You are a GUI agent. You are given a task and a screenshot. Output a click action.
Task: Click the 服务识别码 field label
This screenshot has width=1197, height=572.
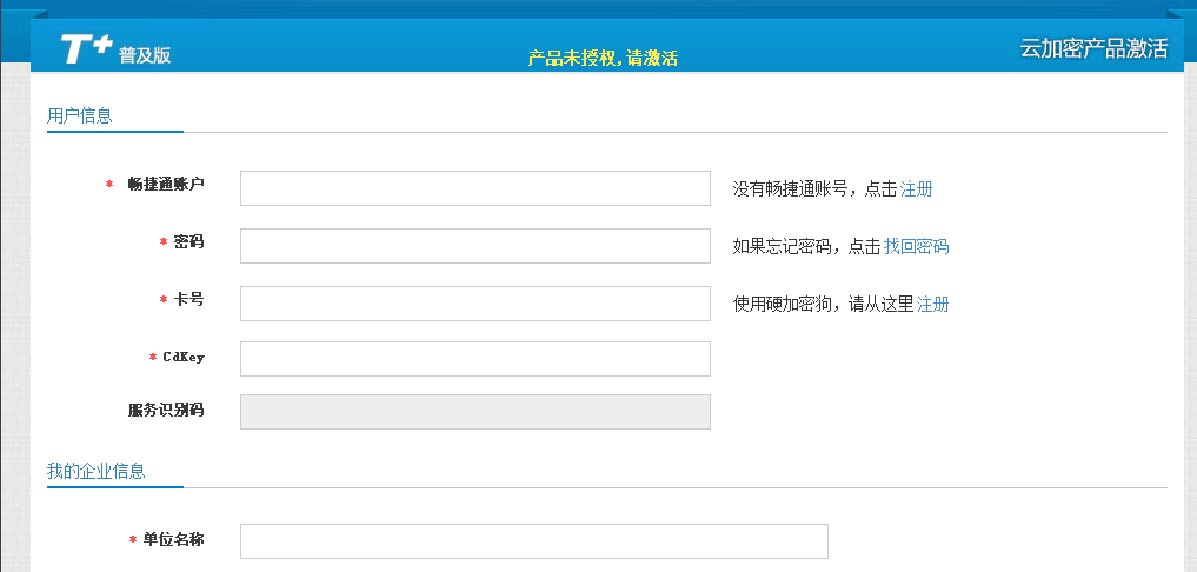[x=166, y=410]
